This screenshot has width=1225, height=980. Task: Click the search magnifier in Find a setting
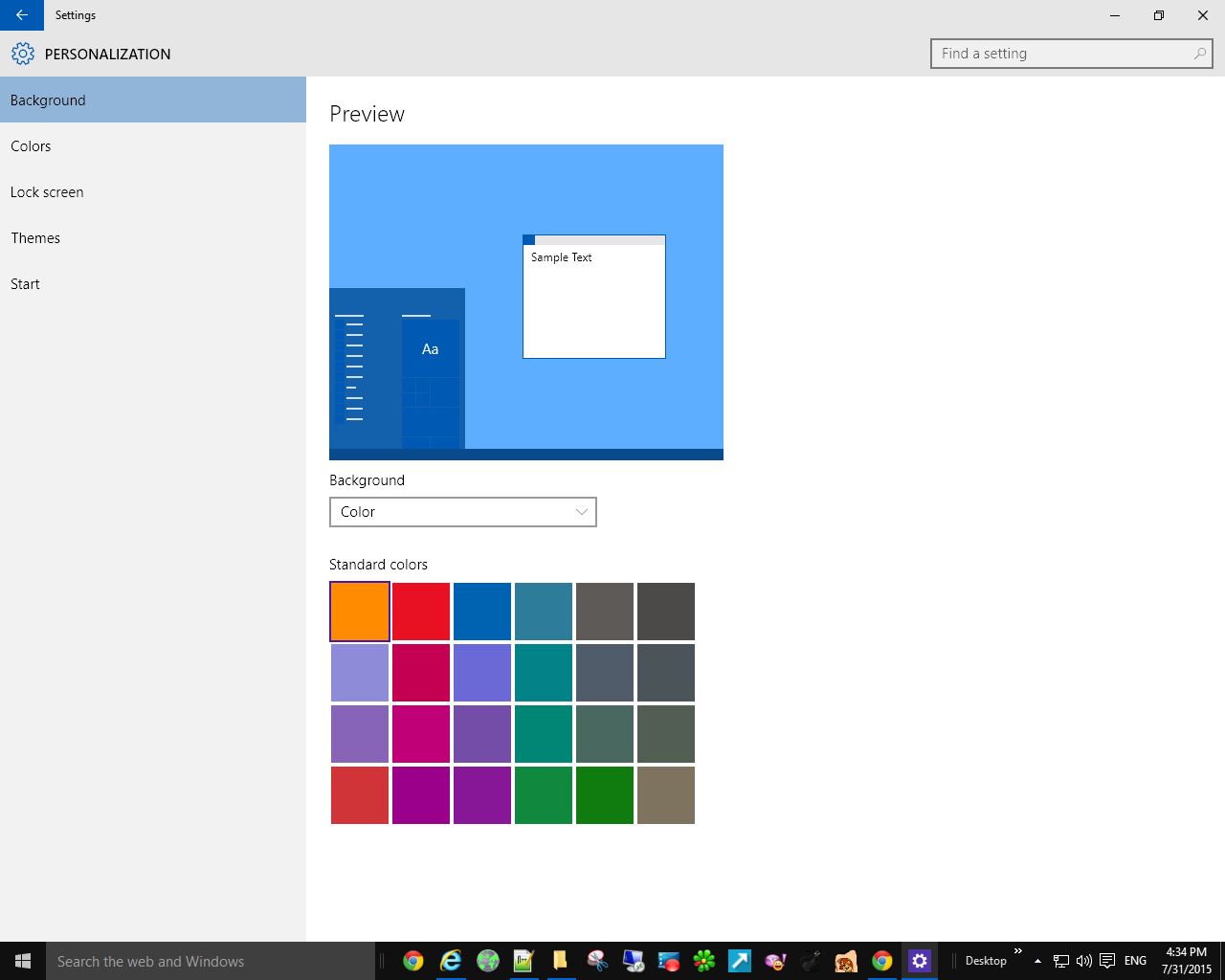click(1199, 54)
